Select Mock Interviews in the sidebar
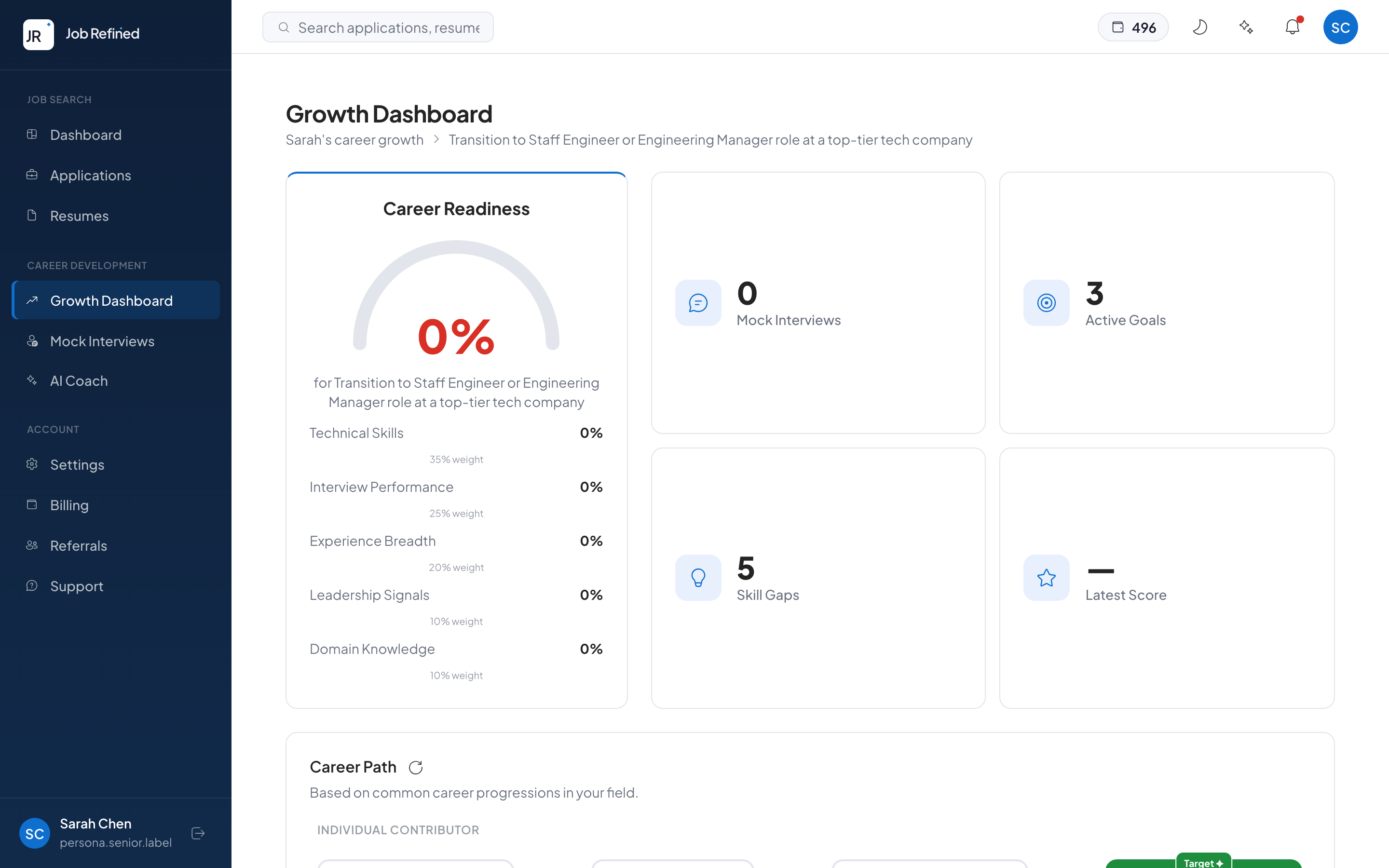Screen dimensions: 1389x868 (x=102, y=341)
